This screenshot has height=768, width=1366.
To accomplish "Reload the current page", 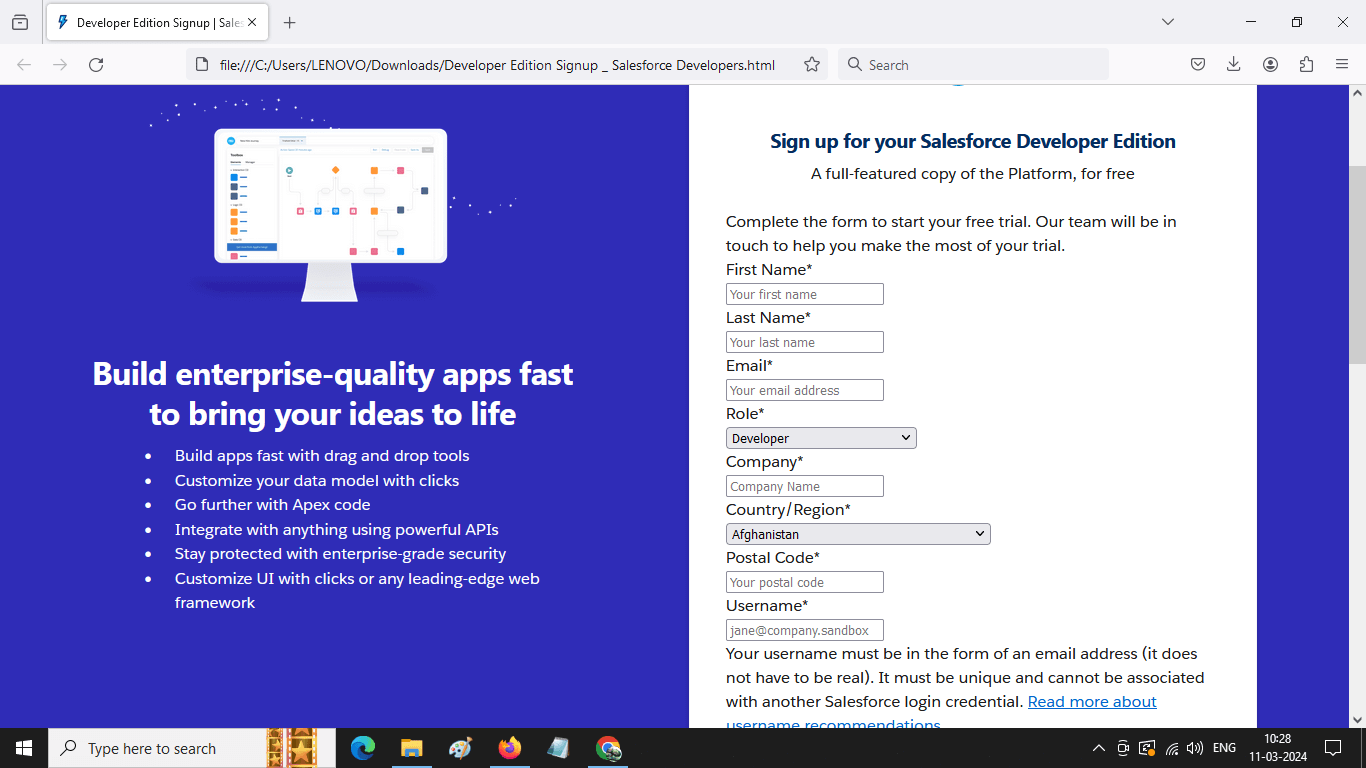I will pyautogui.click(x=96, y=64).
